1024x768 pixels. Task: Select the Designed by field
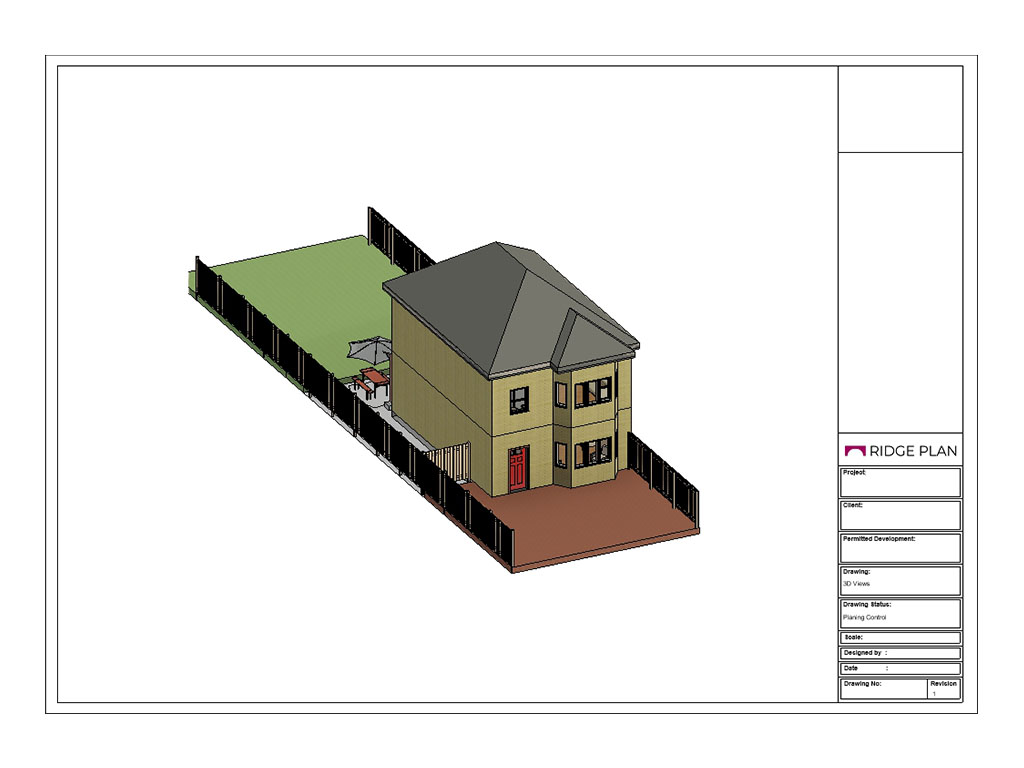point(900,653)
